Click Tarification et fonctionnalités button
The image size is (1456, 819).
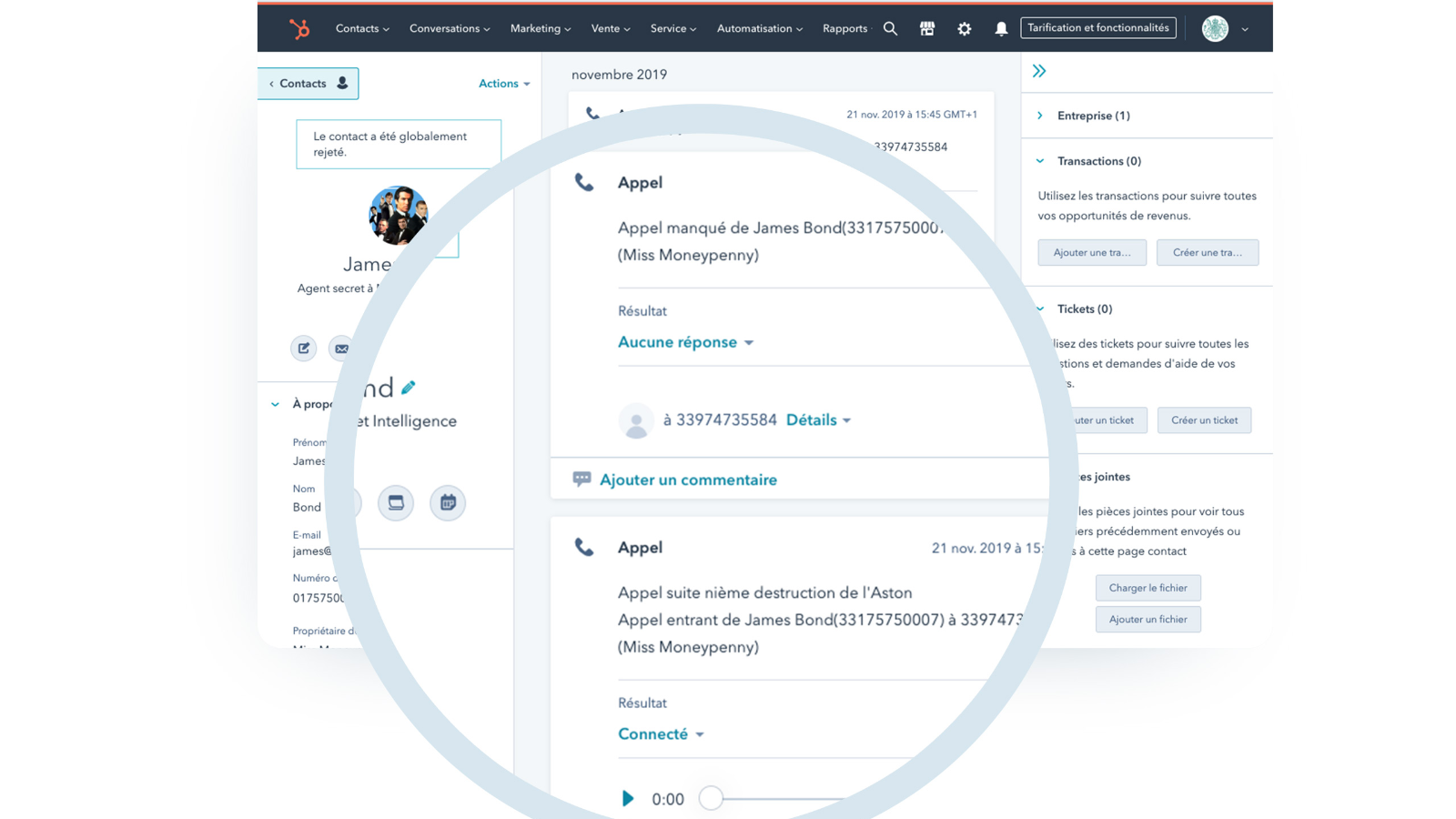pos(1097,28)
